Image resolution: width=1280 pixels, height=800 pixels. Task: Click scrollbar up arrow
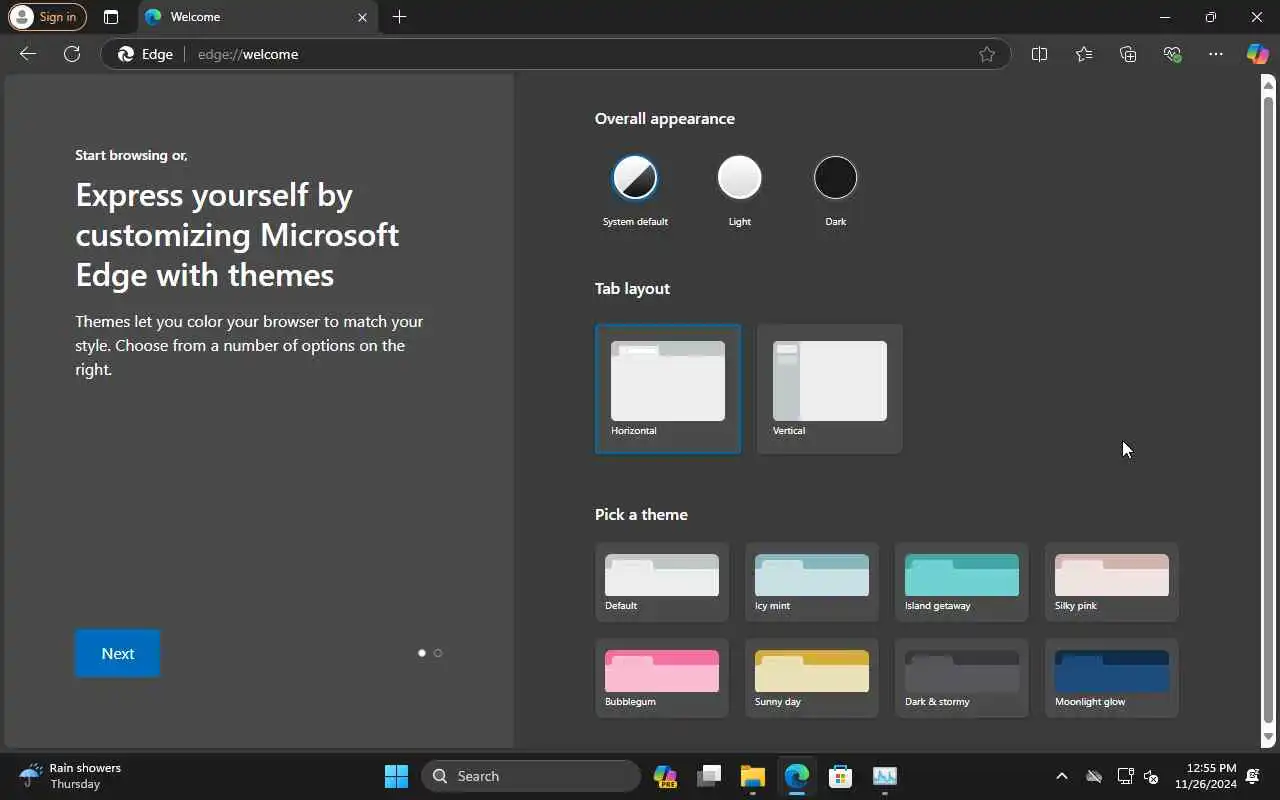[1268, 84]
